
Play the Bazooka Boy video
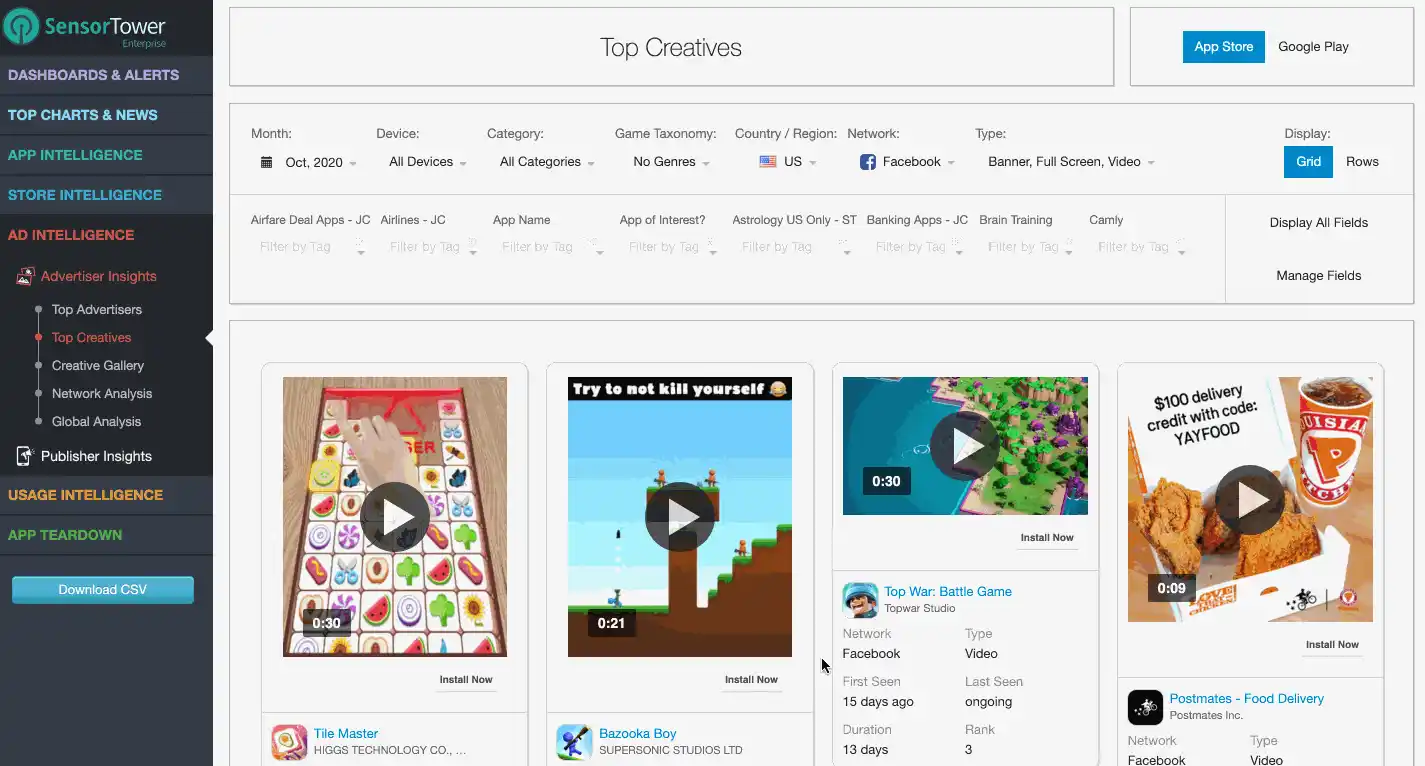click(680, 517)
